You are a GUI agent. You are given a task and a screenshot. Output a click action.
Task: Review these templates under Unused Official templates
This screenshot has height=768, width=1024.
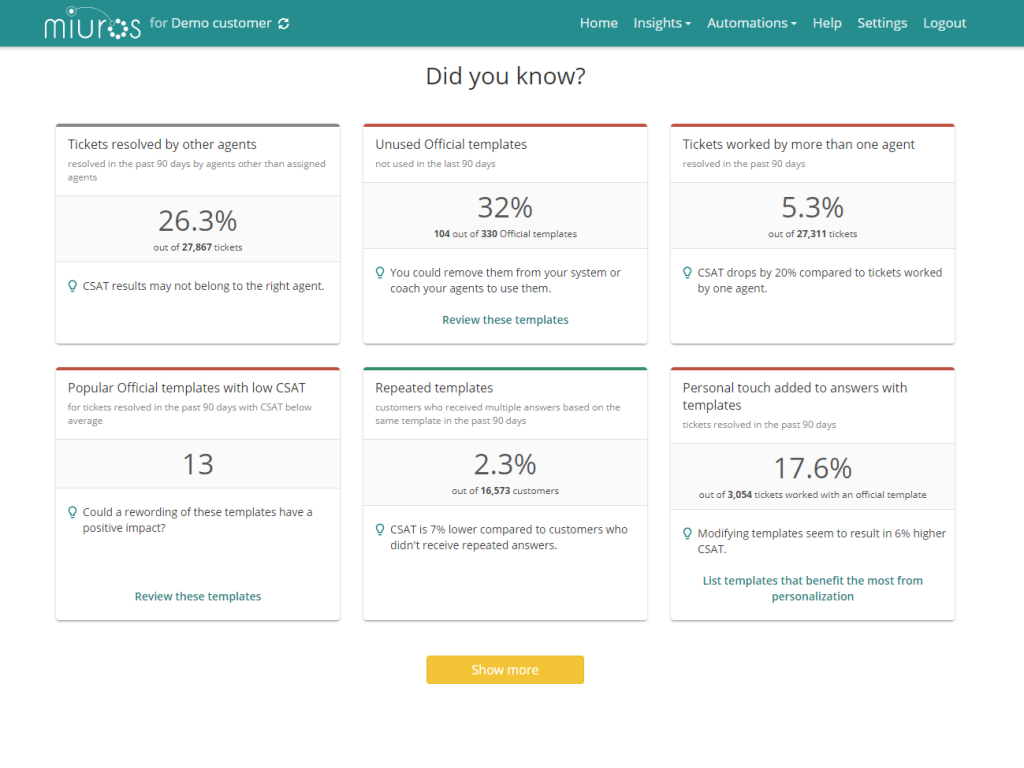point(505,320)
